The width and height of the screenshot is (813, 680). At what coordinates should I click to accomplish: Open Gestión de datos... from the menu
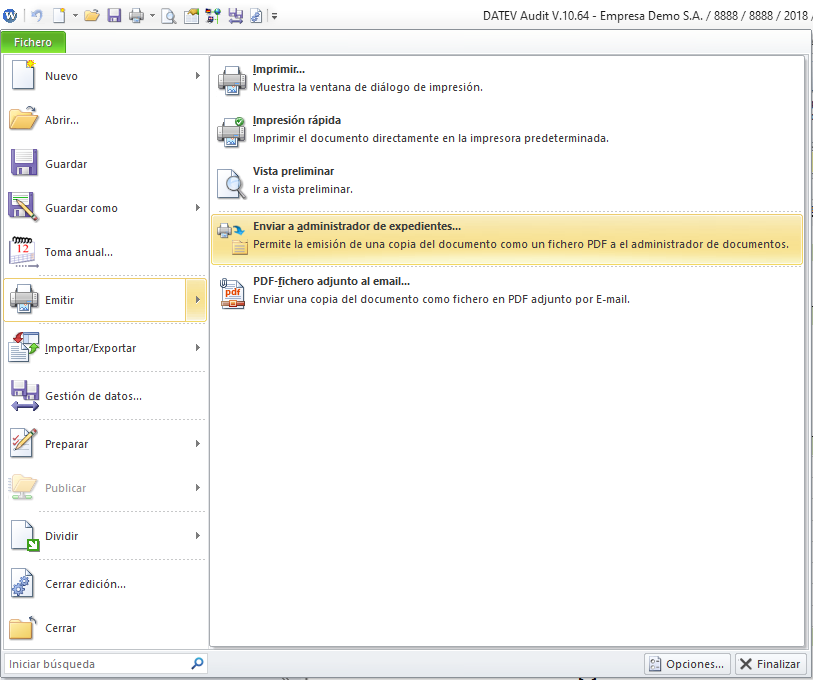click(x=105, y=396)
